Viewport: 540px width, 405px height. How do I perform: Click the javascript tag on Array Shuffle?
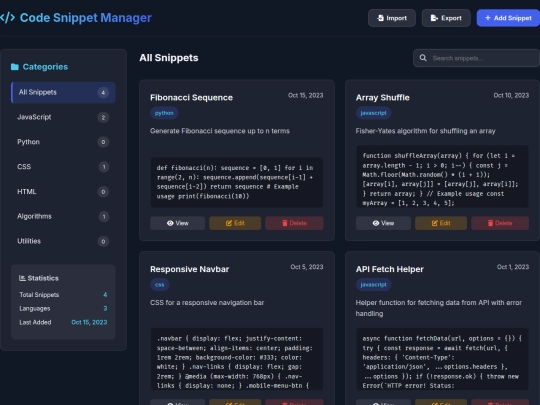(x=373, y=113)
